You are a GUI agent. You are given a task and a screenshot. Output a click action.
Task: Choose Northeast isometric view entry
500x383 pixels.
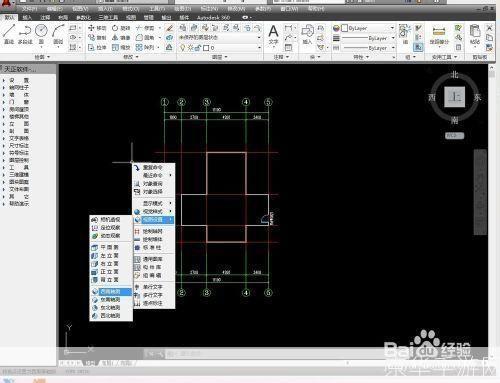pyautogui.click(x=111, y=308)
